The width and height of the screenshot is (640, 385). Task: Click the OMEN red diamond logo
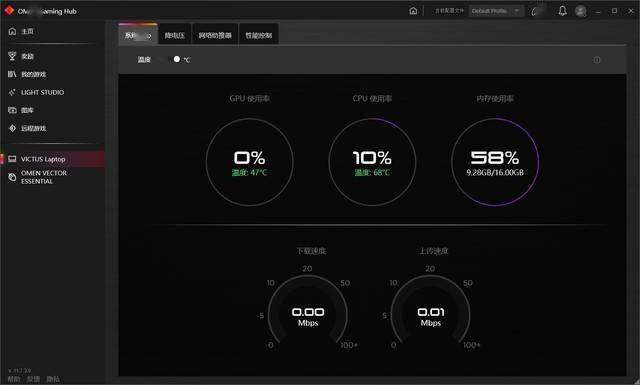[9, 11]
